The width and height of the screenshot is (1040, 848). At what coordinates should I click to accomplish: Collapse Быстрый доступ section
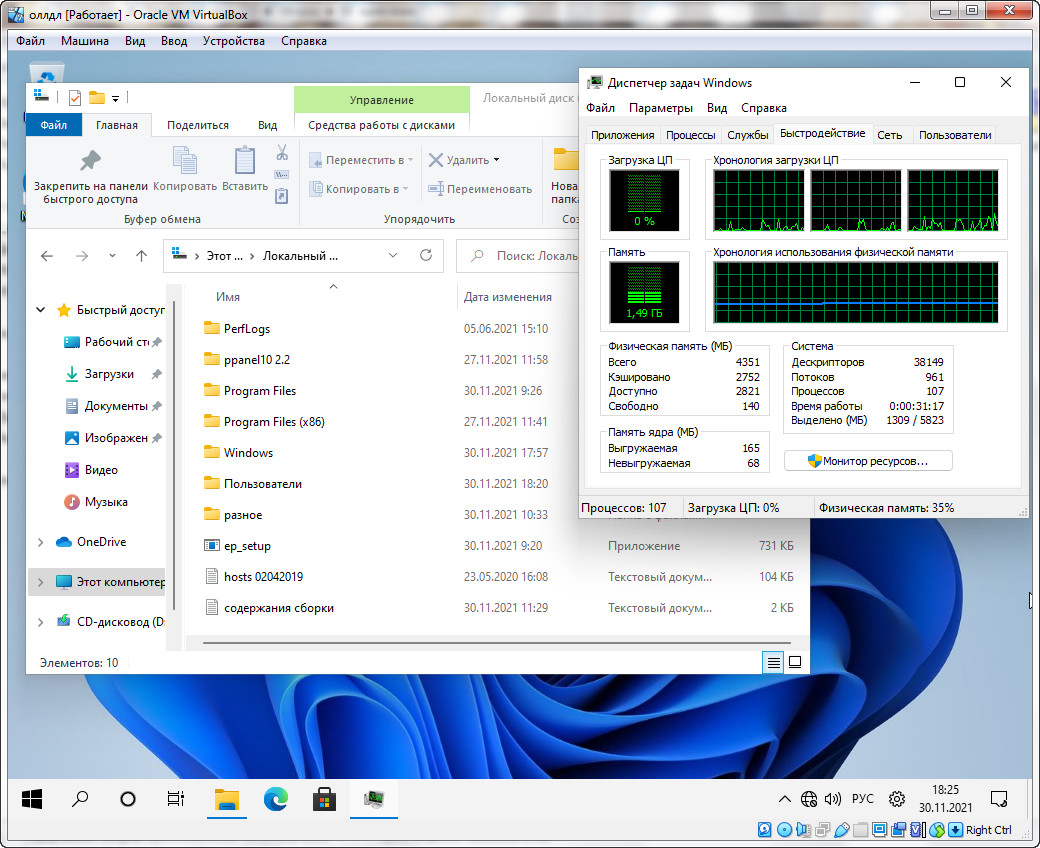(40, 310)
